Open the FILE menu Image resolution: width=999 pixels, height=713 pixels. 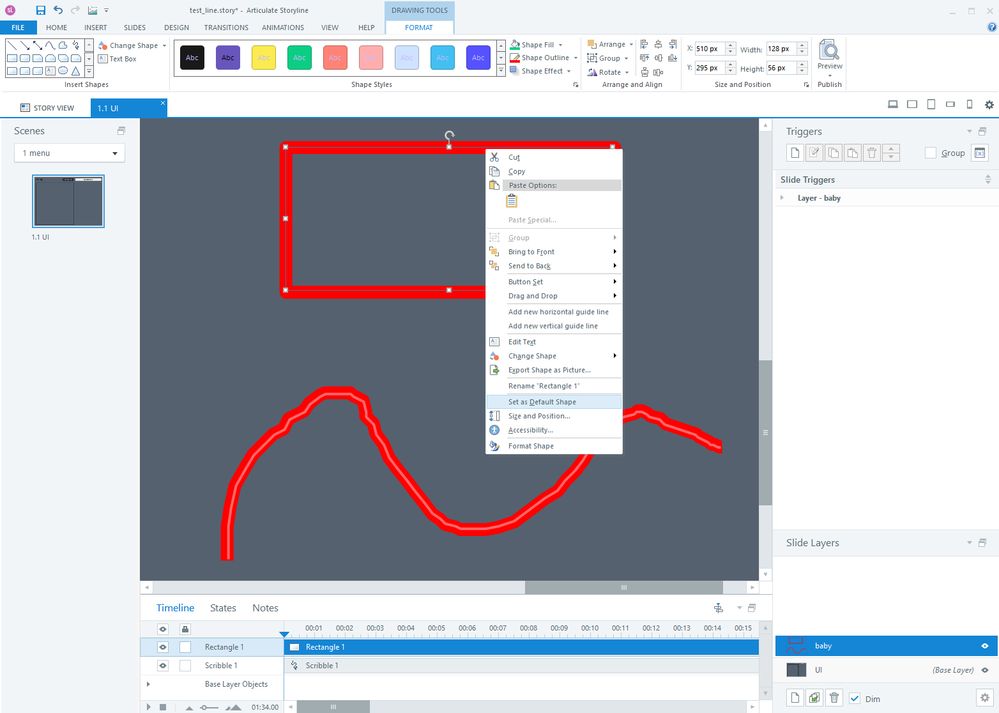[18, 27]
